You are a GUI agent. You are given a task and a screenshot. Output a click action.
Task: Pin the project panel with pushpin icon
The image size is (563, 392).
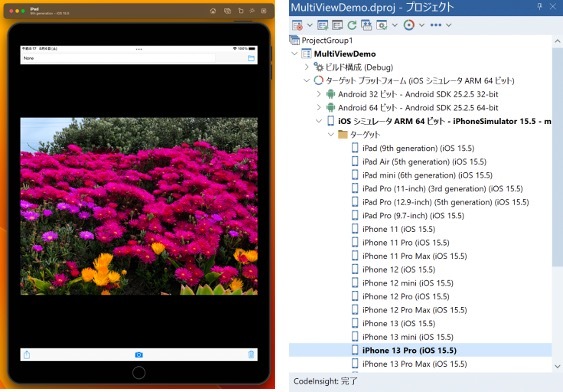click(539, 7)
